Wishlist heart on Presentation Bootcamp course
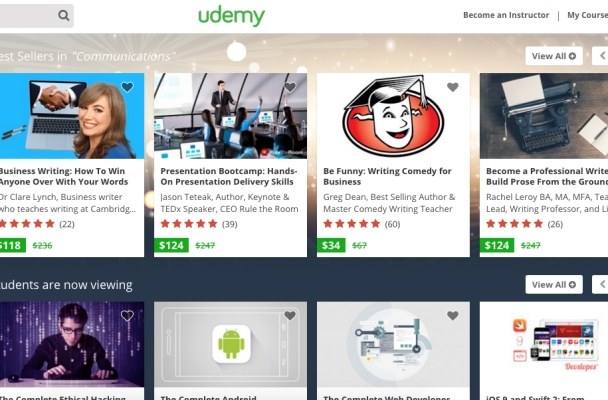608x400 pixels. pyautogui.click(x=290, y=87)
